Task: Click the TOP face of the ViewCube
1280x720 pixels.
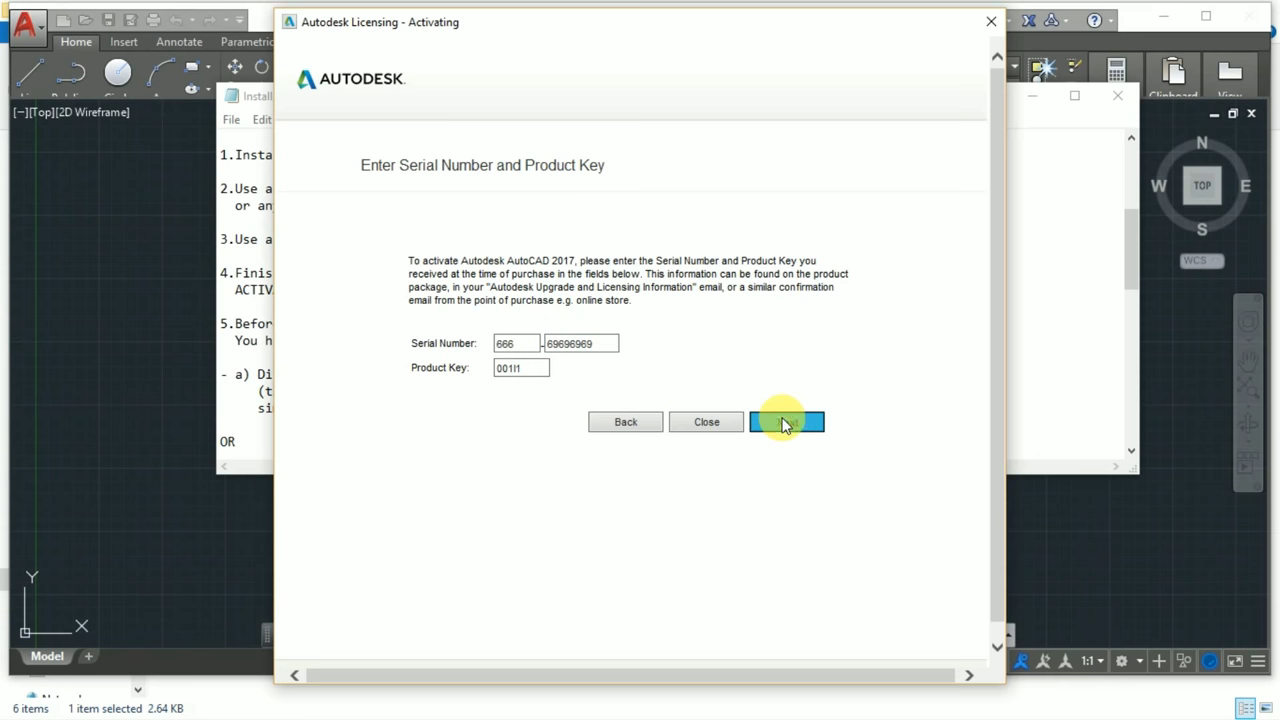Action: point(1202,186)
